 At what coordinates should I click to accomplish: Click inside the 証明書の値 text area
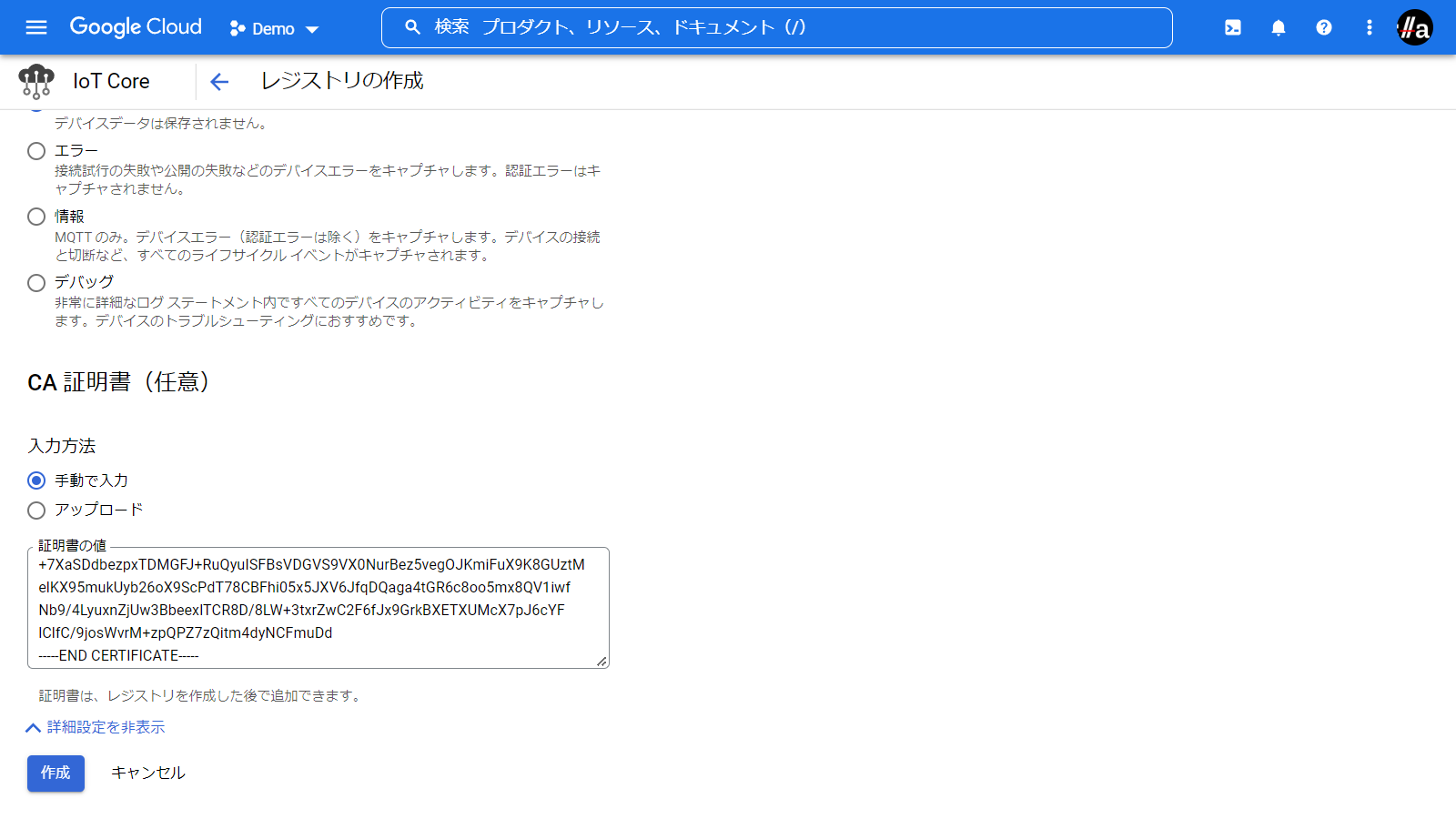coord(318,608)
